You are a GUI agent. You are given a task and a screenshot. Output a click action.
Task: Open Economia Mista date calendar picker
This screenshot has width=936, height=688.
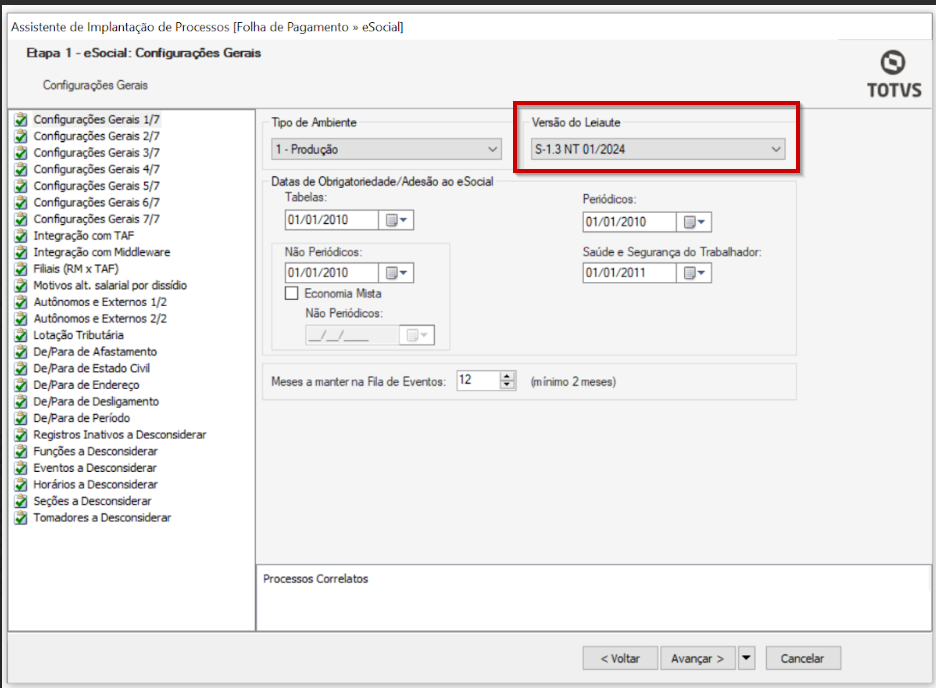pyautogui.click(x=417, y=335)
